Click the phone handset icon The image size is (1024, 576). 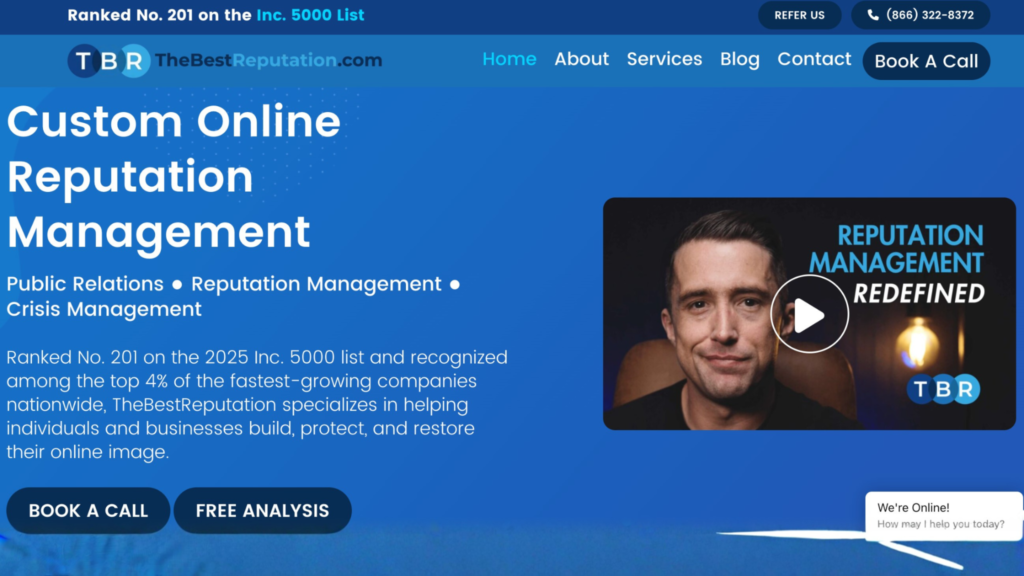pos(873,15)
